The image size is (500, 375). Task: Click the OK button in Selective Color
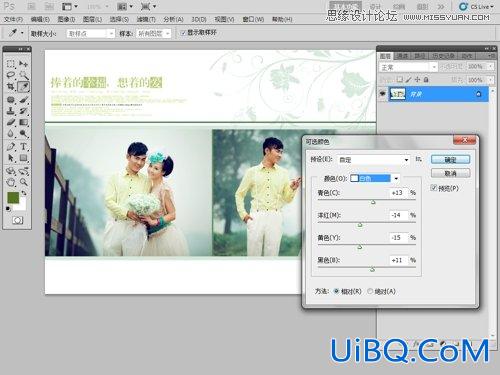[x=450, y=160]
